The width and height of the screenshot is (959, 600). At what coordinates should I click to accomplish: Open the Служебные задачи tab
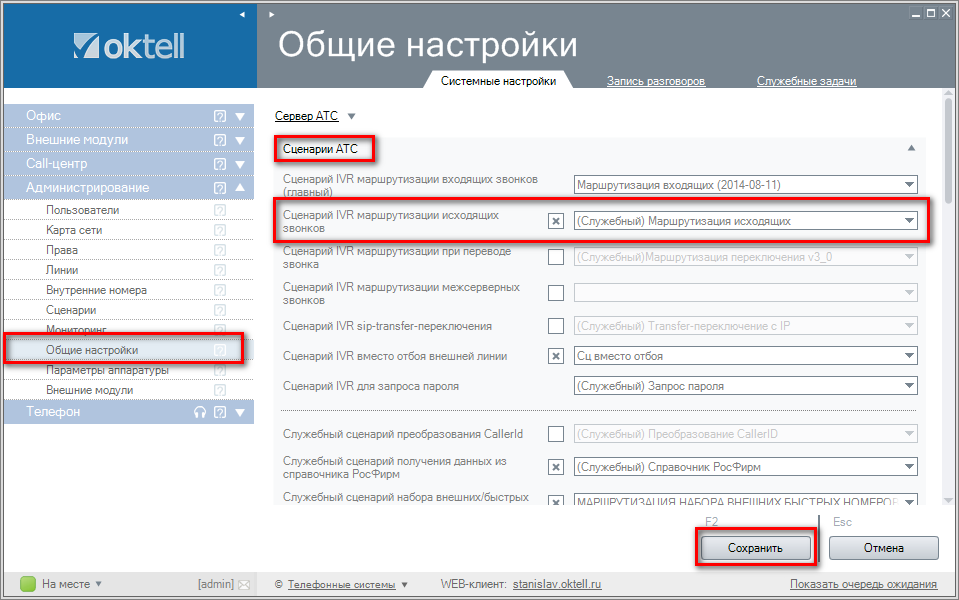[806, 81]
